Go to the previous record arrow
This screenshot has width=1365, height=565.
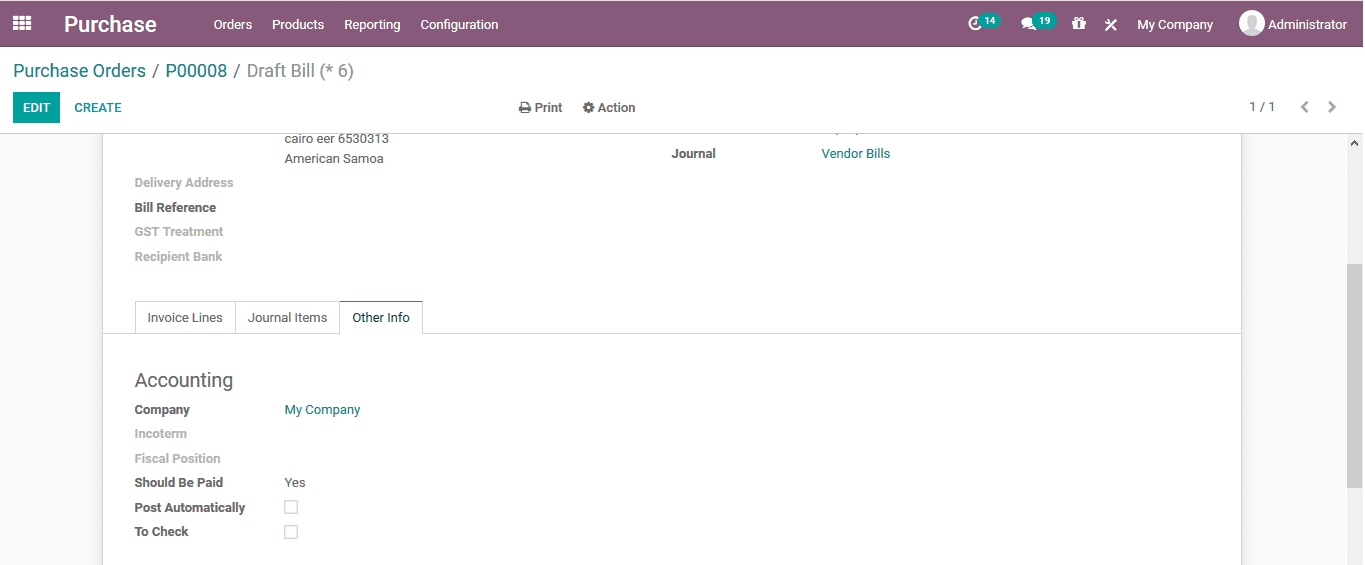pyautogui.click(x=1304, y=107)
